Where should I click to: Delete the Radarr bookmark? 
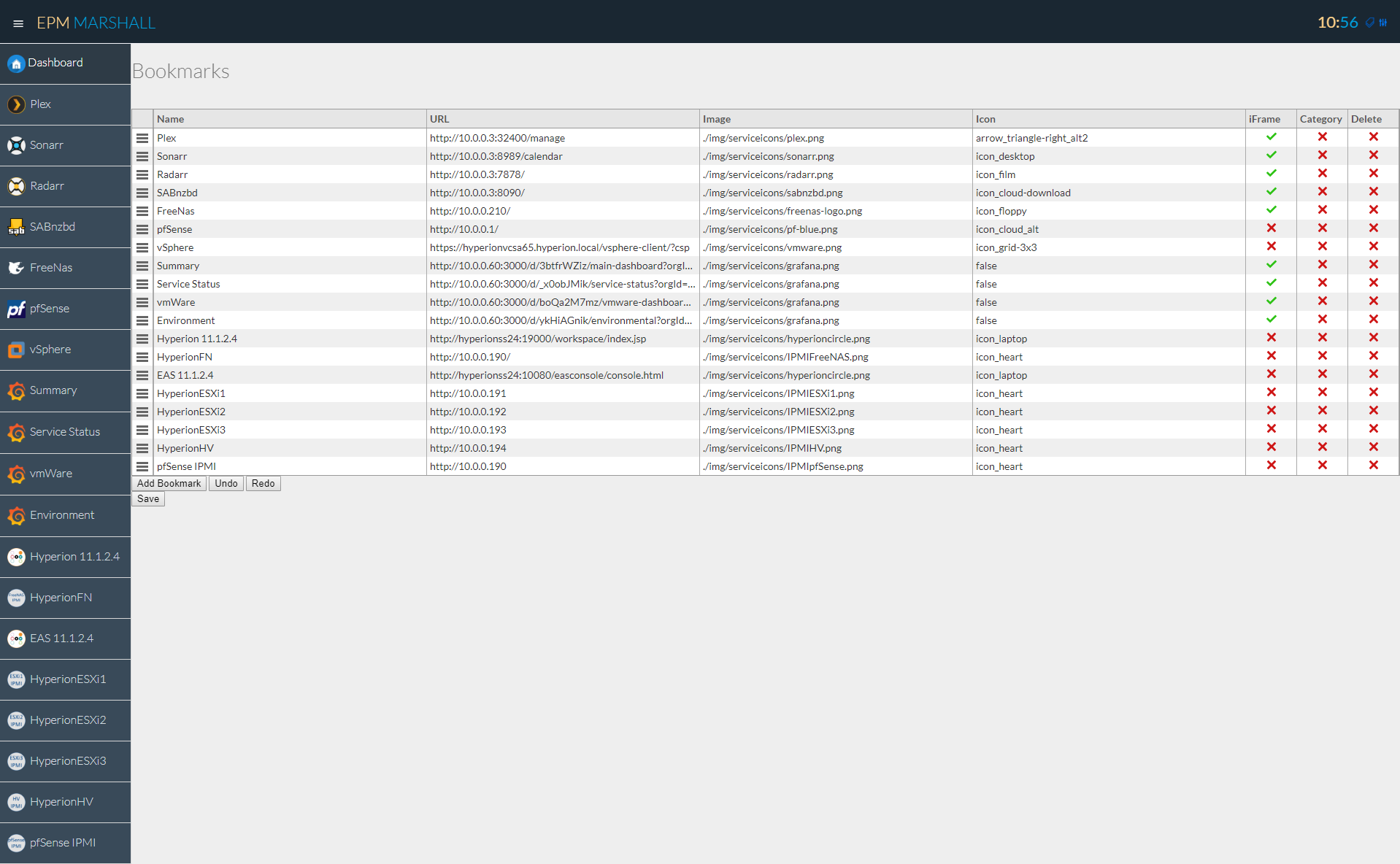pyautogui.click(x=1373, y=174)
